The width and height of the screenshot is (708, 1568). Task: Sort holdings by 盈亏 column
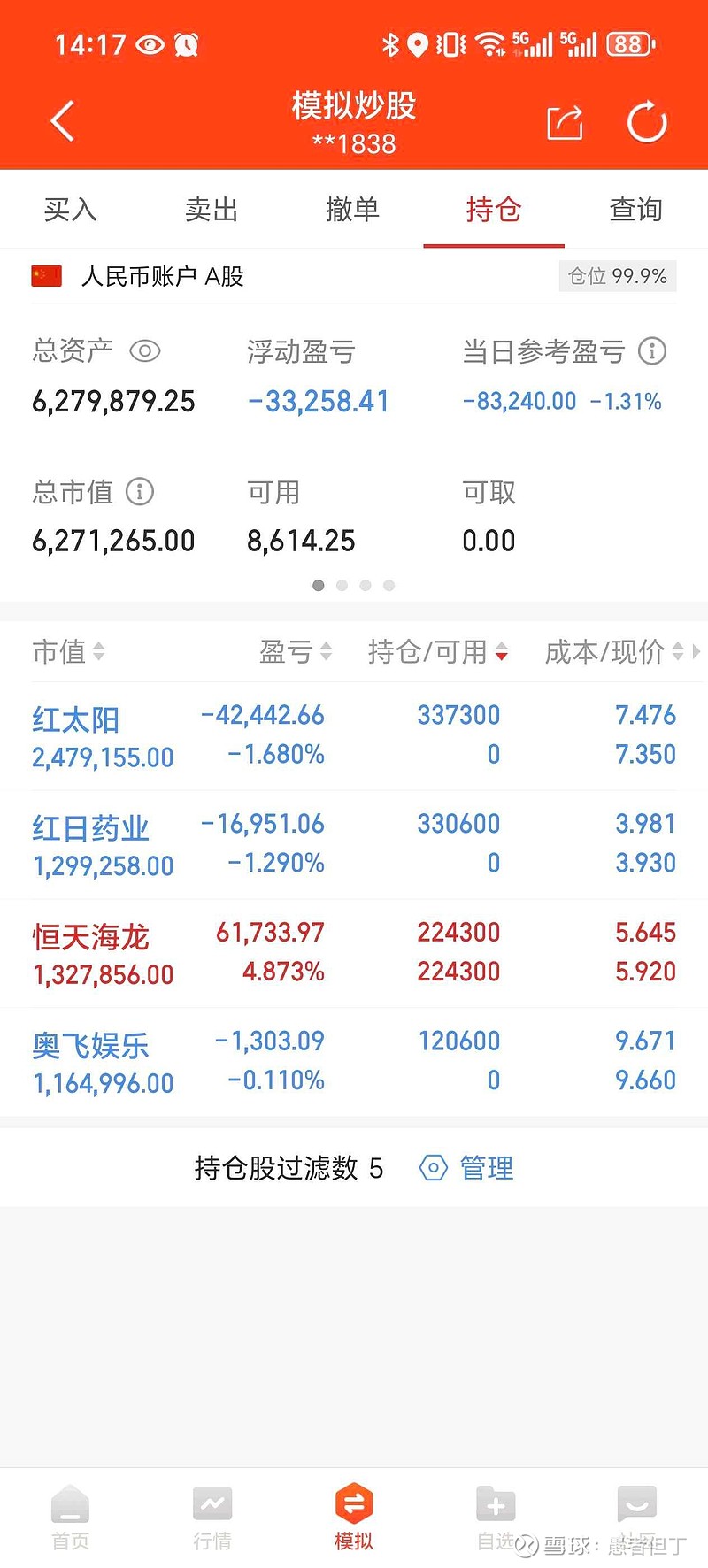(296, 652)
